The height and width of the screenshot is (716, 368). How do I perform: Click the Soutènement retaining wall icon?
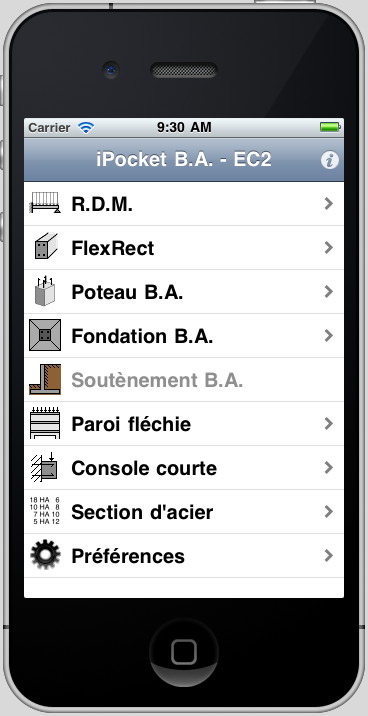click(45, 379)
